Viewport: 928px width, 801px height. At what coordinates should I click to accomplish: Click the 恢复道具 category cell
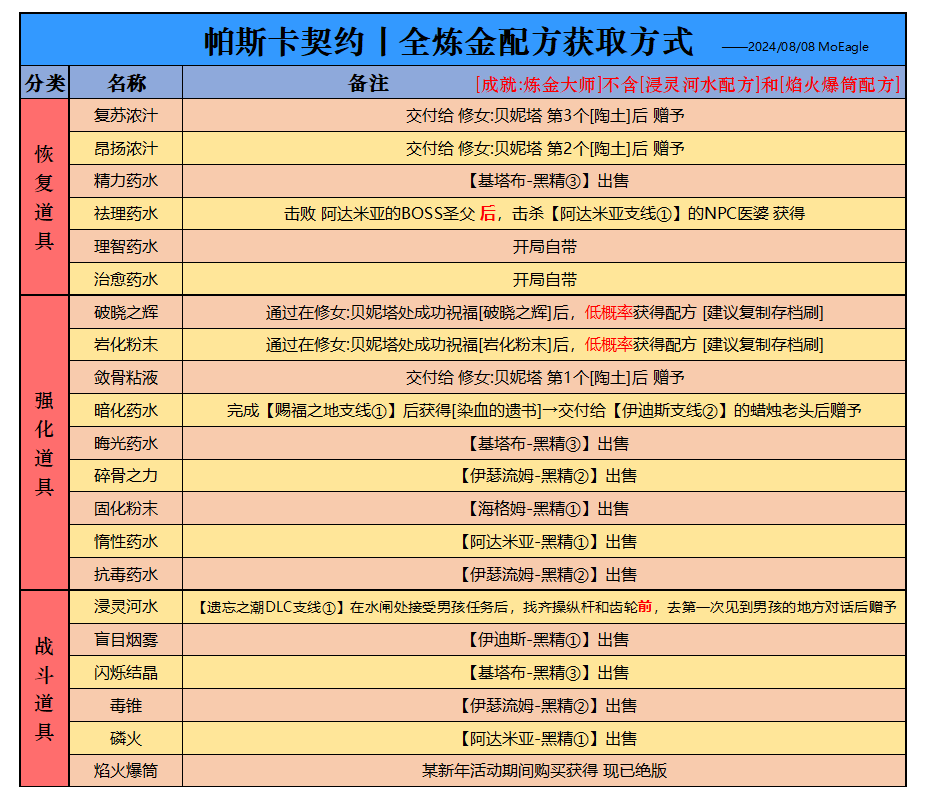click(45, 197)
